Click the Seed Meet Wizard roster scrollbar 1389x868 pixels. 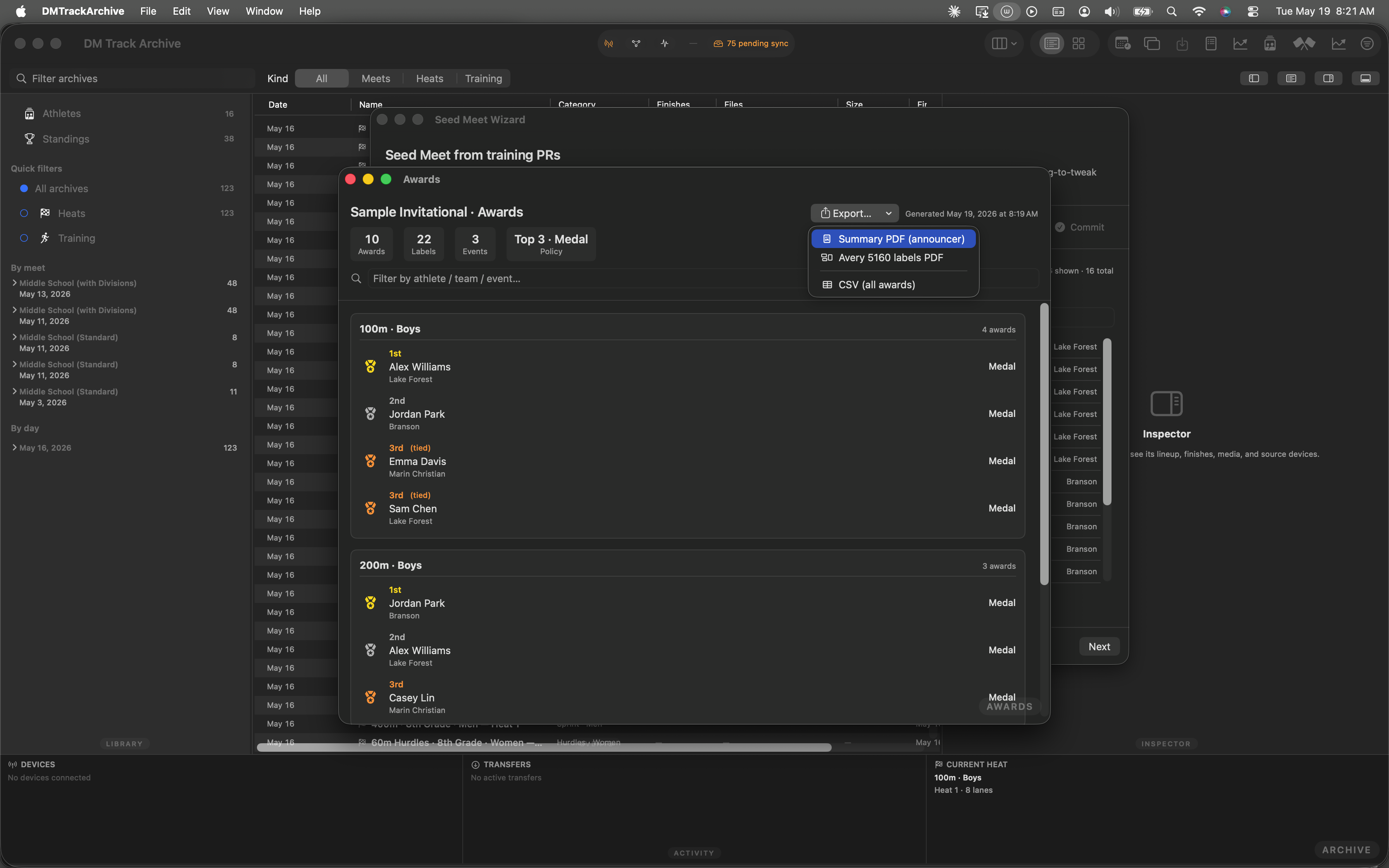[1106, 422]
